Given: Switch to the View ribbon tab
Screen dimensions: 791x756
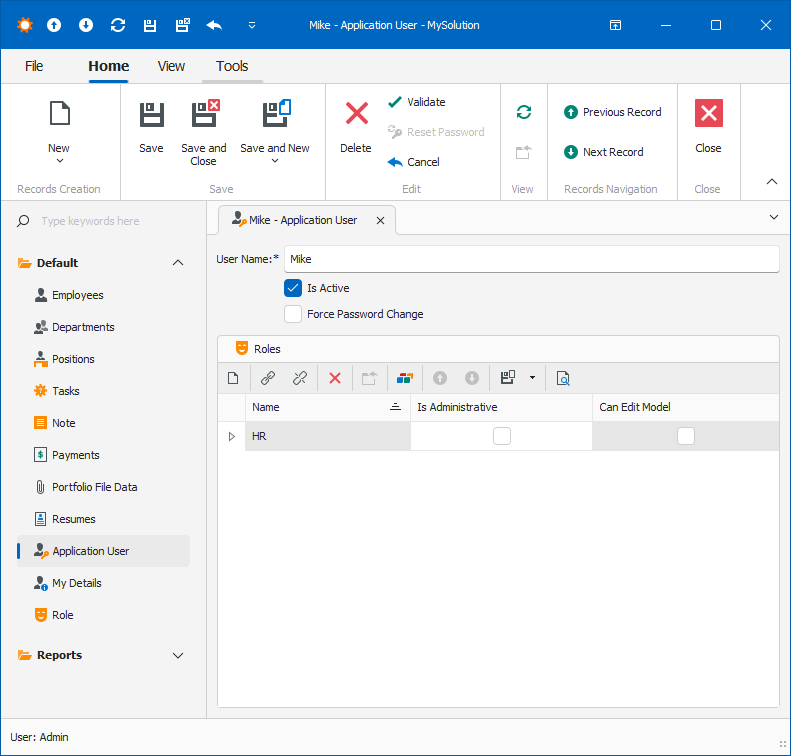Looking at the screenshot, I should [x=171, y=66].
